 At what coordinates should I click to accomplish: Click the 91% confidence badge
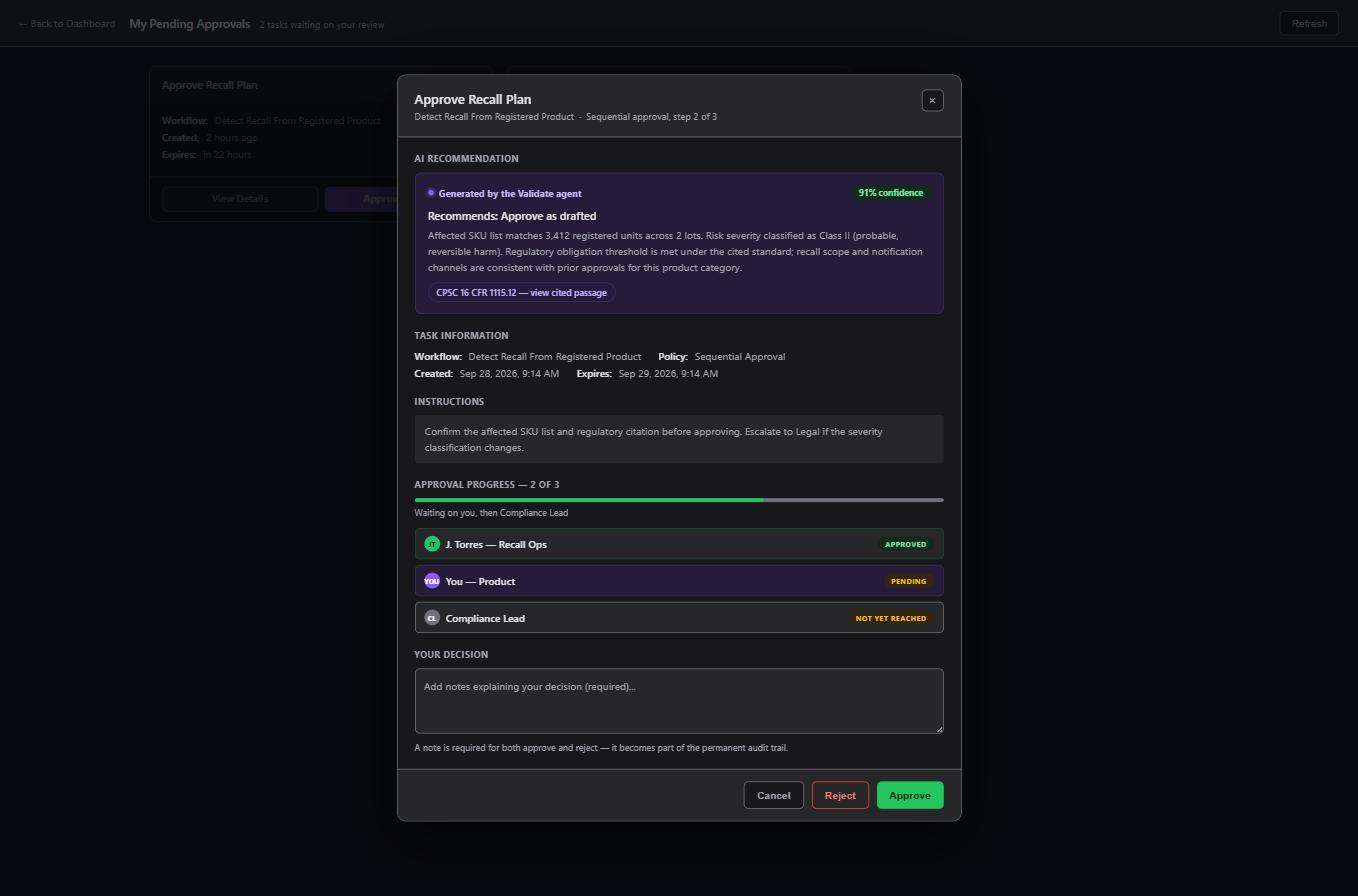(890, 193)
